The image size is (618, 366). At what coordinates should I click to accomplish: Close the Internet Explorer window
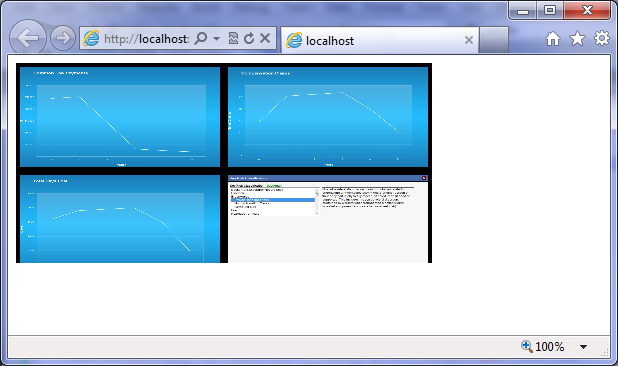pyautogui.click(x=587, y=11)
